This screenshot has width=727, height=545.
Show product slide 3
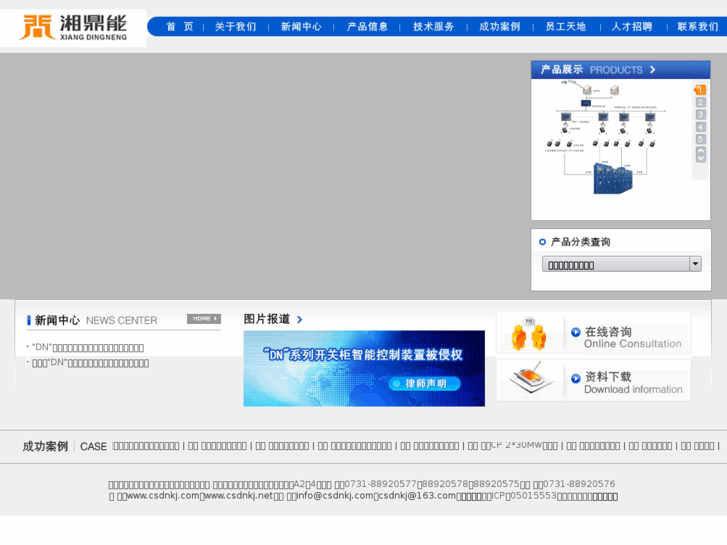pyautogui.click(x=701, y=115)
